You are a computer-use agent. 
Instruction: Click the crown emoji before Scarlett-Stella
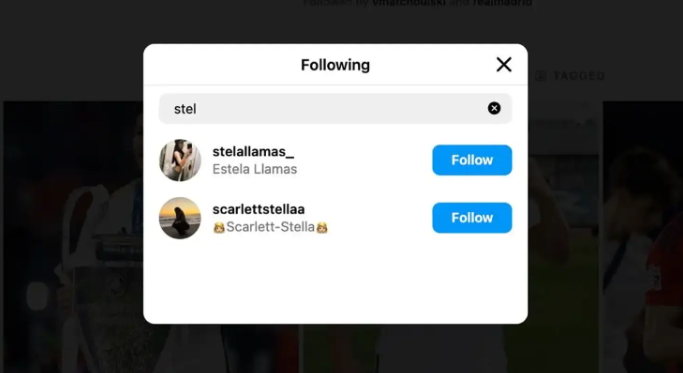pyautogui.click(x=219, y=227)
